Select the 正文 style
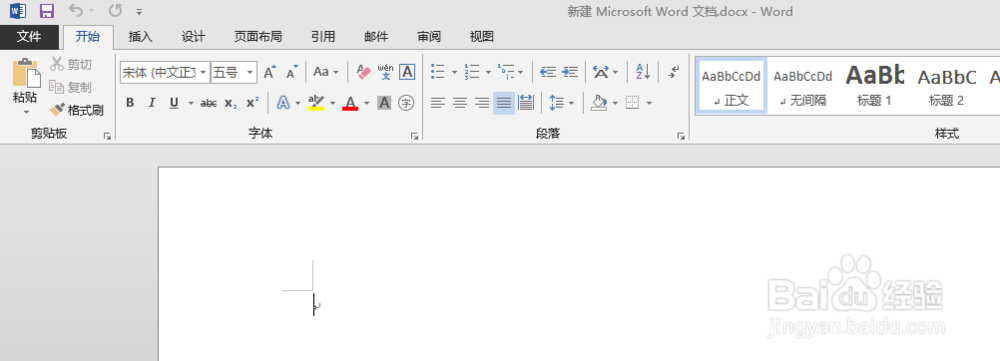Screen dimensions: 1000x361 click(x=732, y=85)
